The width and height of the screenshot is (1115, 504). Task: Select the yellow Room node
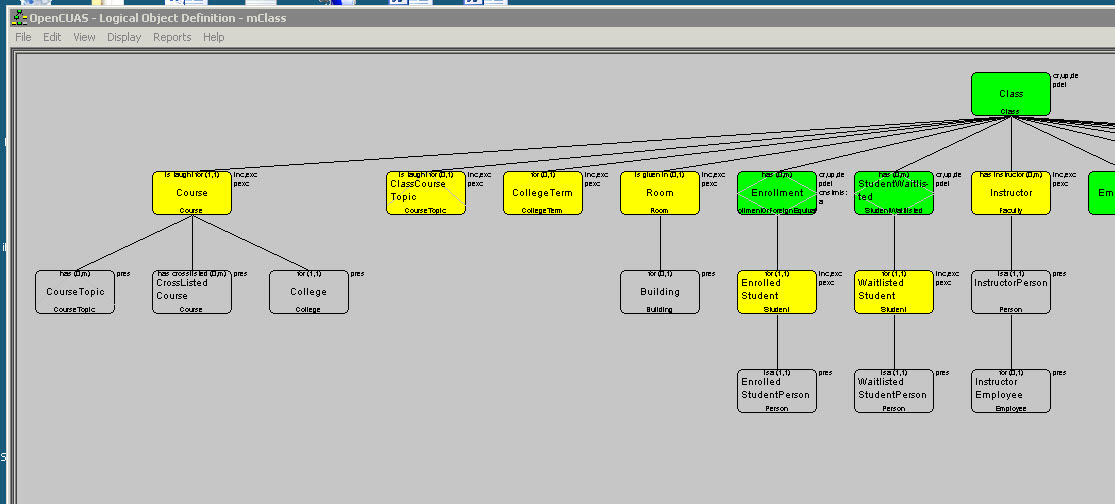[660, 193]
